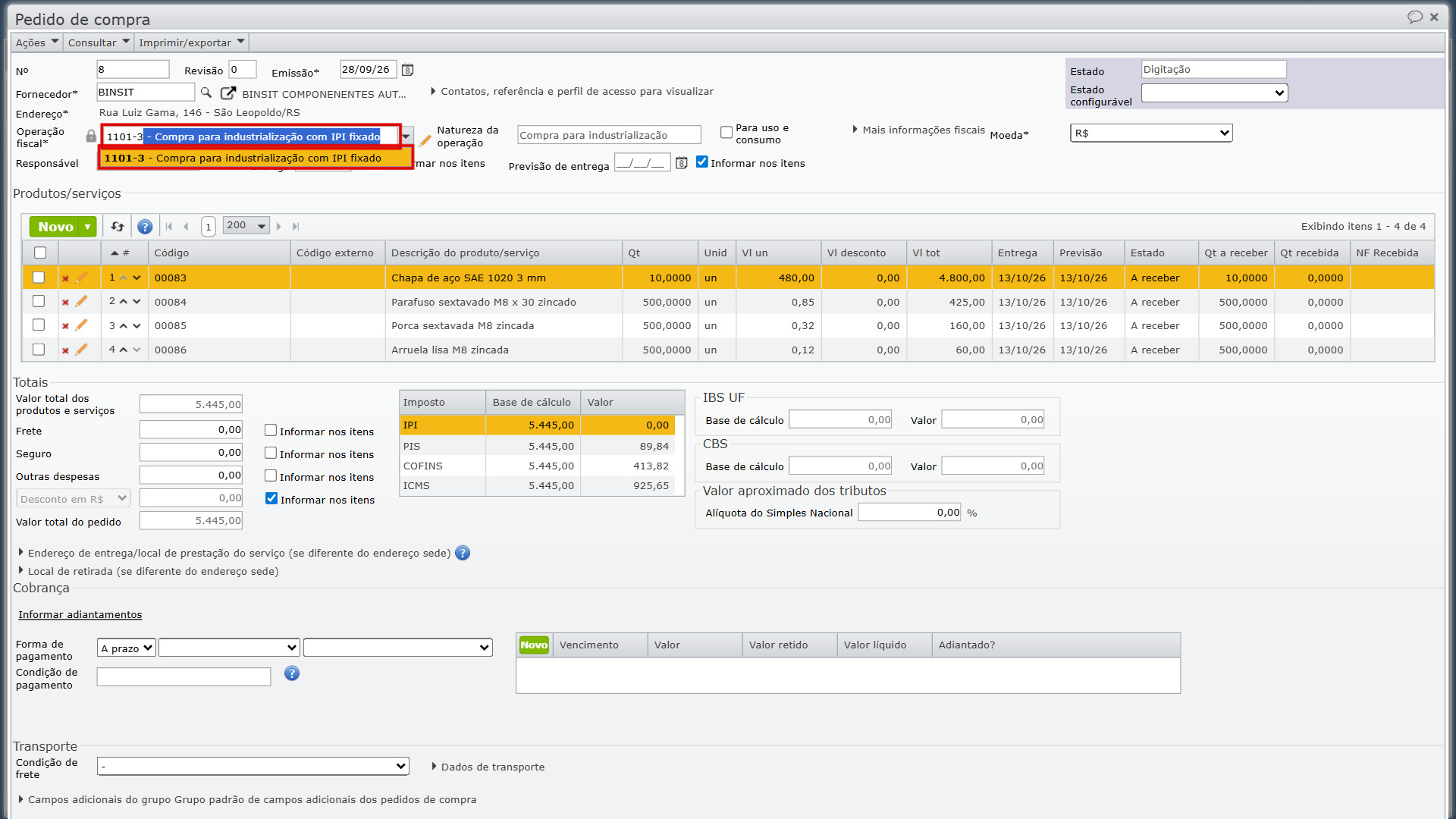This screenshot has height=819, width=1456.
Task: Open the Consultar menu
Action: tap(99, 42)
